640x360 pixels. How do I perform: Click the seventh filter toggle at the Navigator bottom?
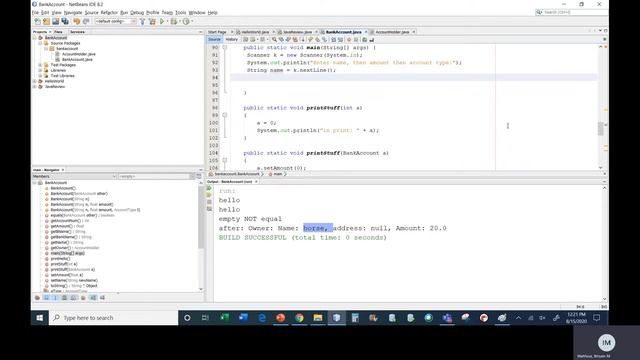[x=93, y=298]
